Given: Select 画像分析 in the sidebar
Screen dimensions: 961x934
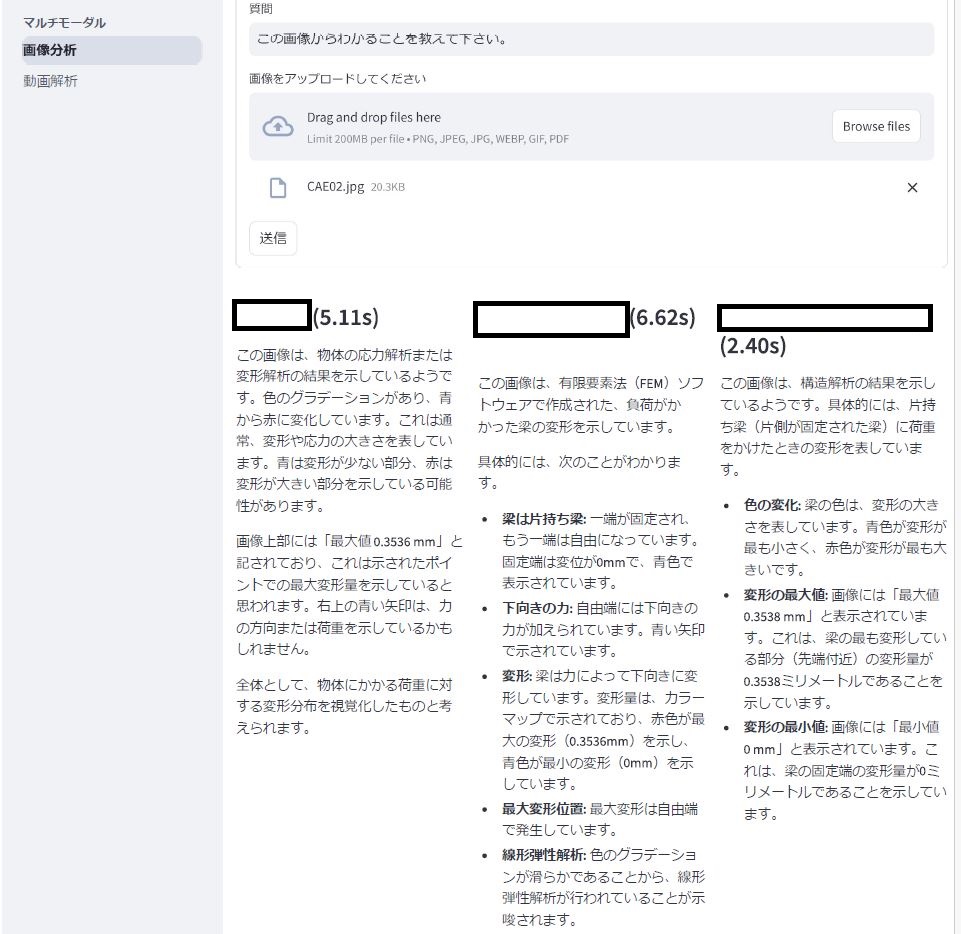Looking at the screenshot, I should (112, 50).
